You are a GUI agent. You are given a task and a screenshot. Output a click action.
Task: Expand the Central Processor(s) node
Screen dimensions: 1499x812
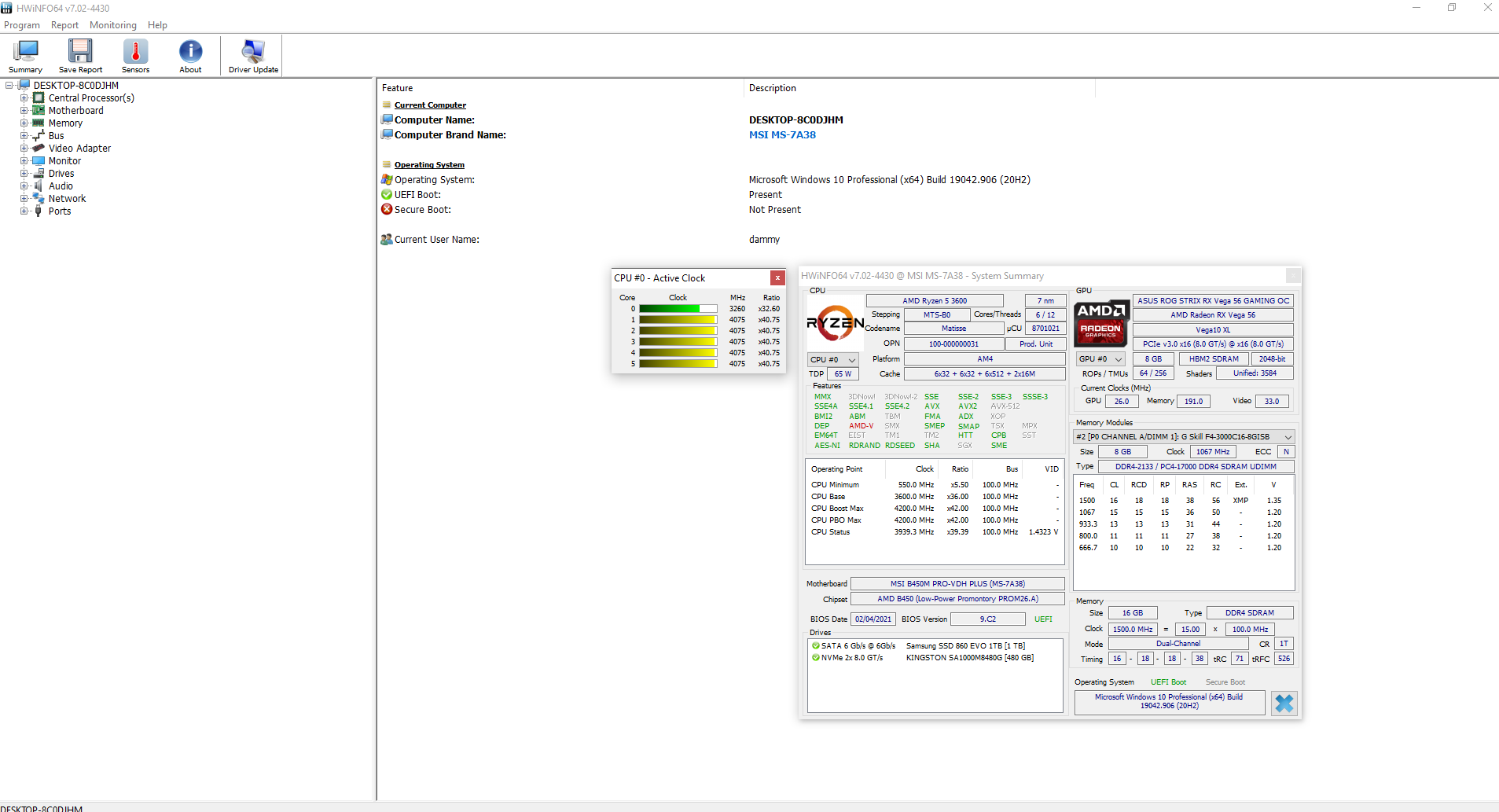24,98
